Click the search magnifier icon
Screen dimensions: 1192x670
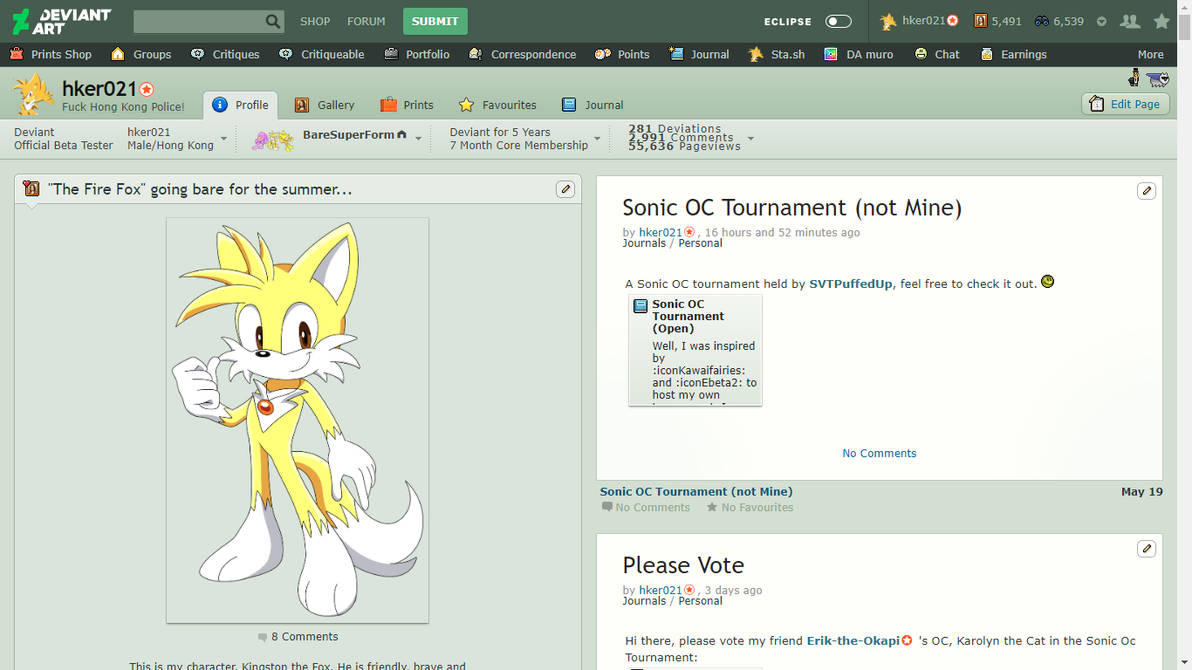(272, 21)
